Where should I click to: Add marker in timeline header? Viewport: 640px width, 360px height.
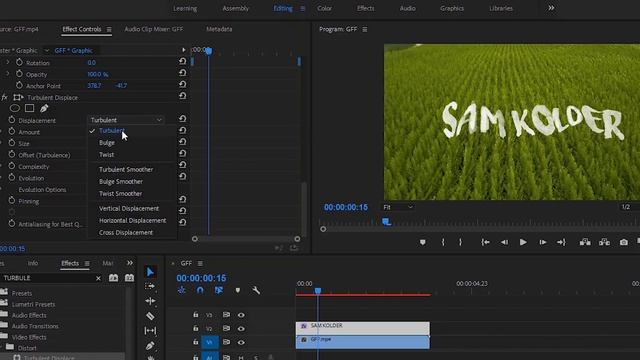click(238, 290)
